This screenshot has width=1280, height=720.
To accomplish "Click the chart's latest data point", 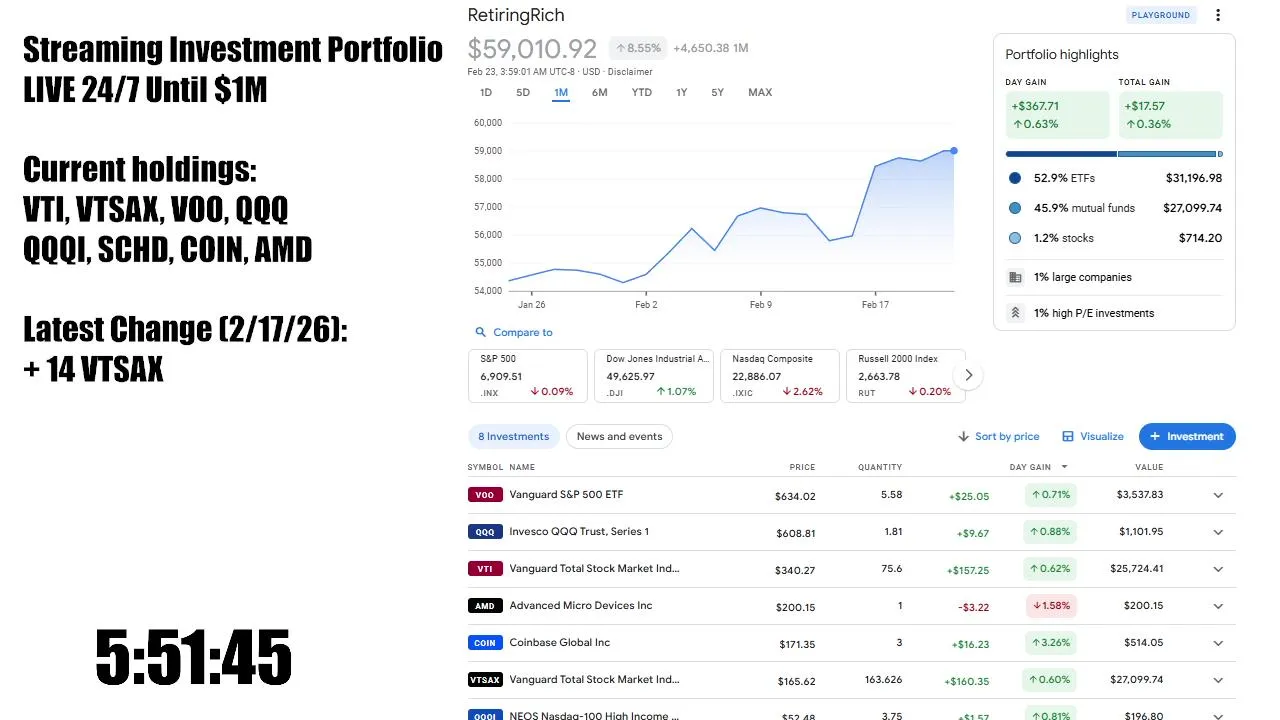I will 954,151.
